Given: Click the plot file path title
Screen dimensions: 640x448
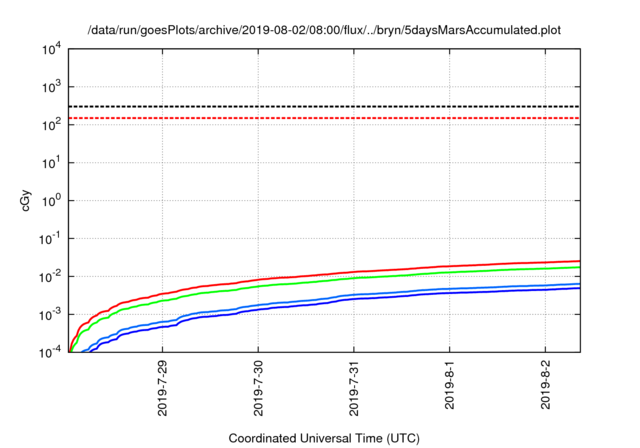Looking at the screenshot, I should tap(324, 30).
